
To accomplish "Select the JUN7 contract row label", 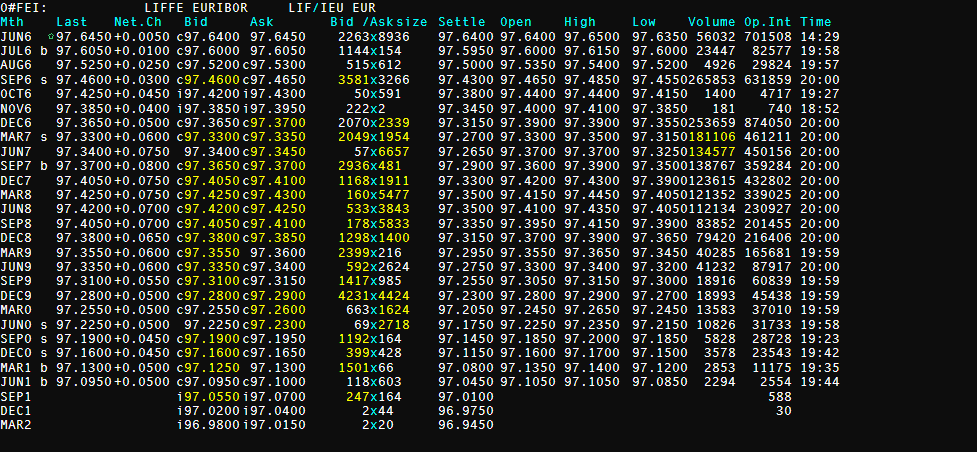I will [16, 152].
